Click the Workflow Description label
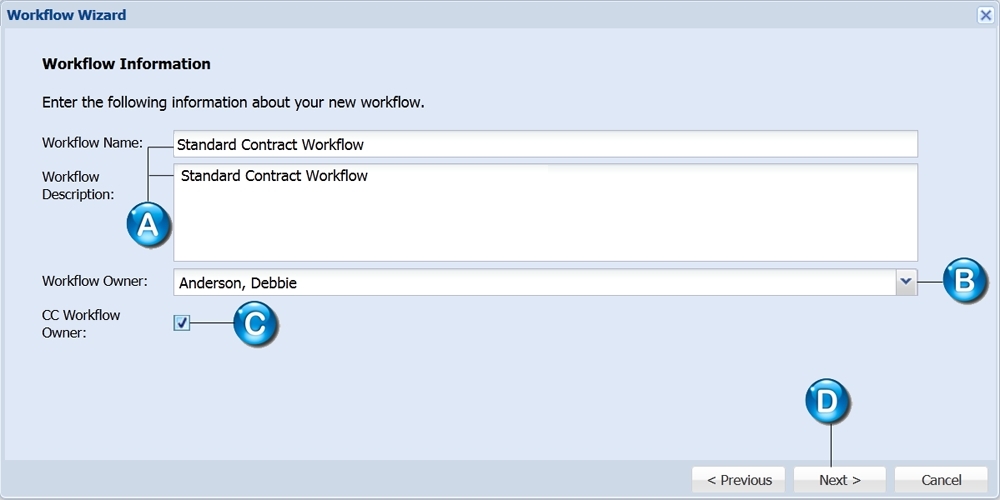 [78, 186]
